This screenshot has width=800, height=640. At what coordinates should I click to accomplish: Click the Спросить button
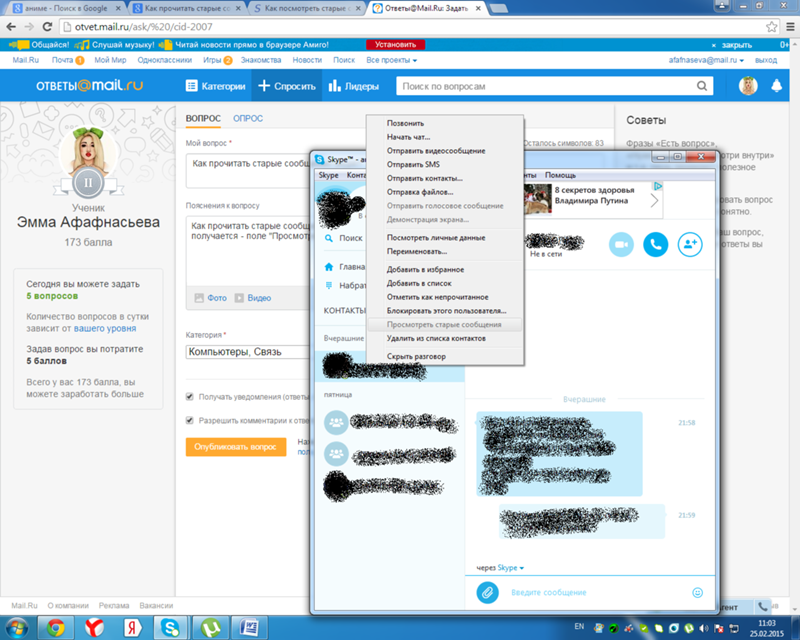(x=287, y=86)
